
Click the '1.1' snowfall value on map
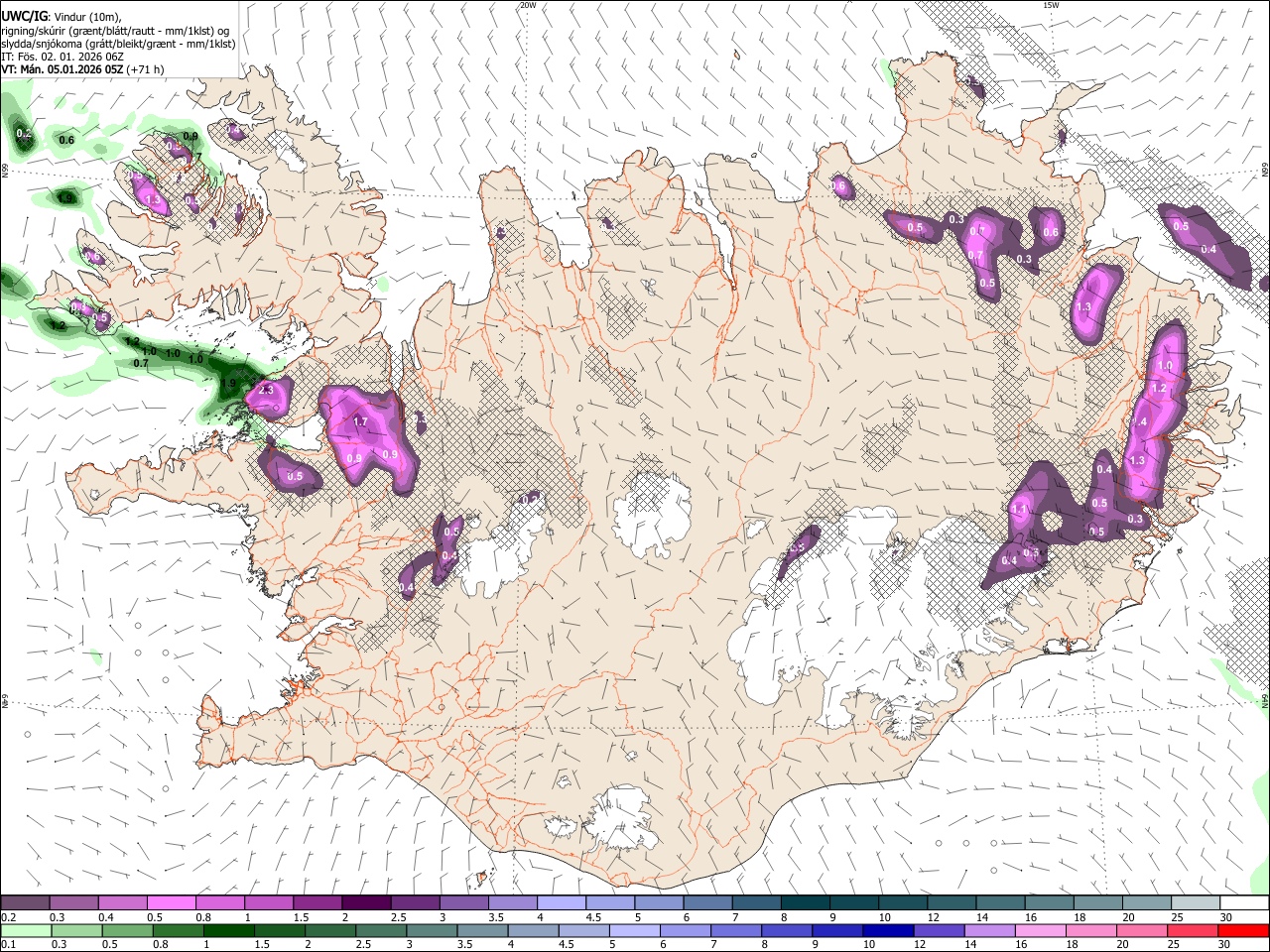pyautogui.click(x=1019, y=510)
